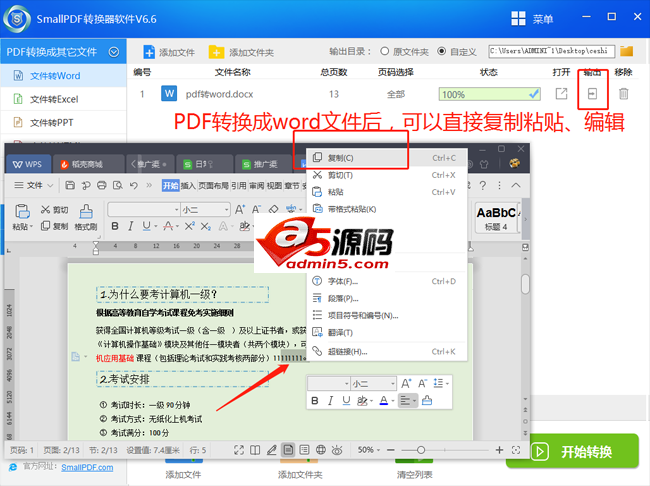The height and width of the screenshot is (486, 650).
Task: Collapse the PDF转换成其它文件 section
Action: click(114, 52)
